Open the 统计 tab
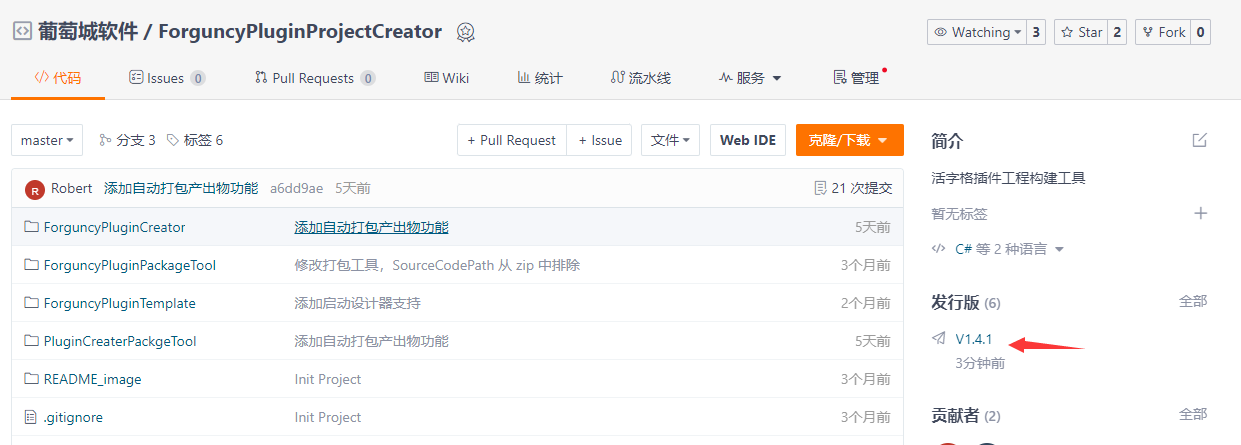The image size is (1241, 445). pyautogui.click(x=540, y=78)
